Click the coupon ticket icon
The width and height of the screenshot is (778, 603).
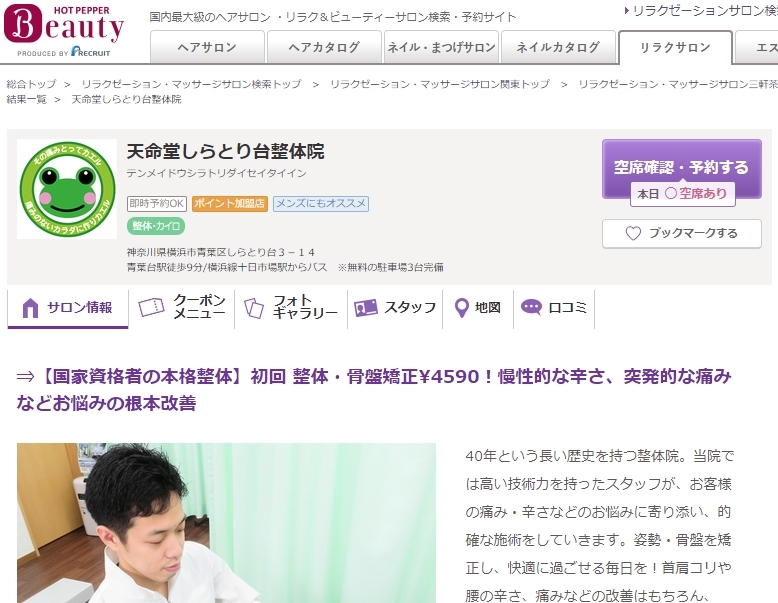tap(151, 308)
